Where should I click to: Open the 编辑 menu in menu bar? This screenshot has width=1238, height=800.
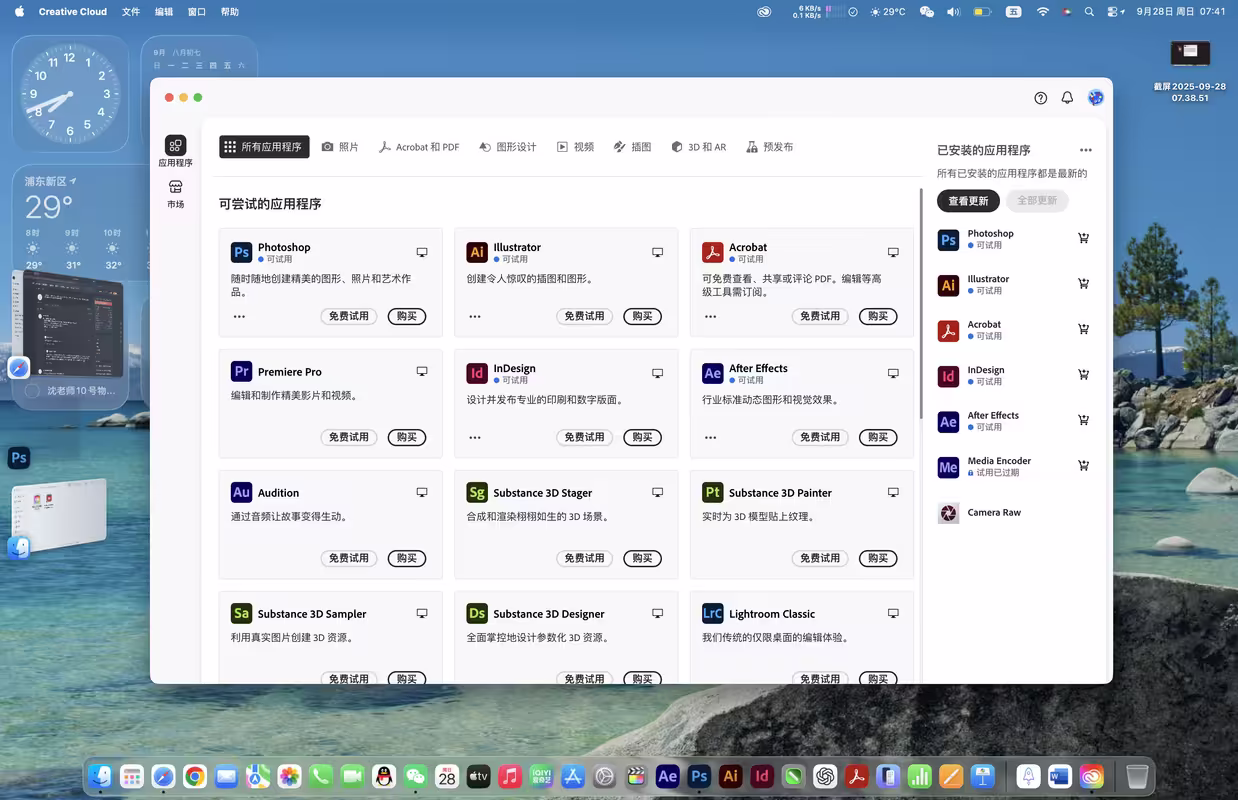point(164,12)
